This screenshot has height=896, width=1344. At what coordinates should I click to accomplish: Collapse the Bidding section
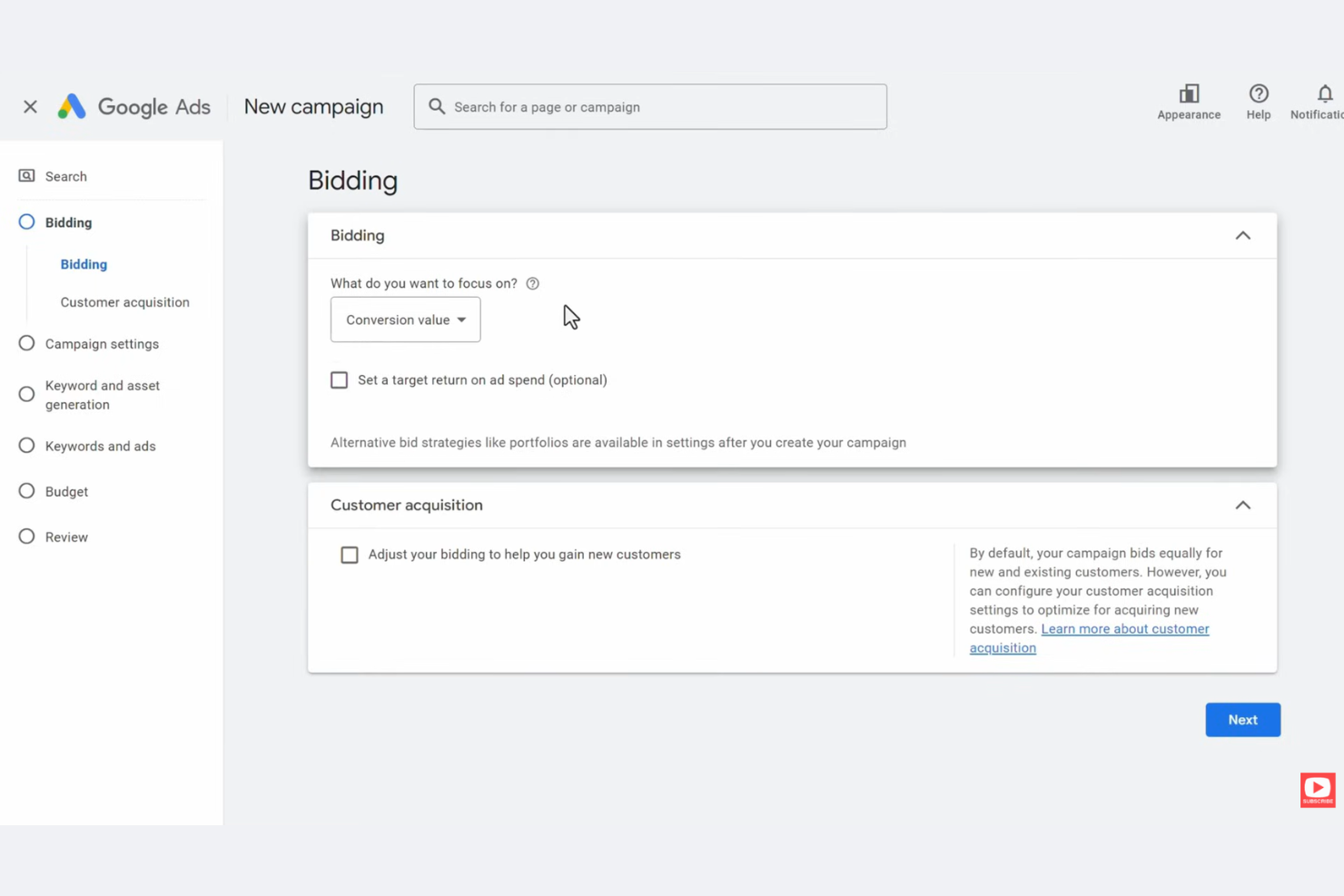(x=1242, y=234)
